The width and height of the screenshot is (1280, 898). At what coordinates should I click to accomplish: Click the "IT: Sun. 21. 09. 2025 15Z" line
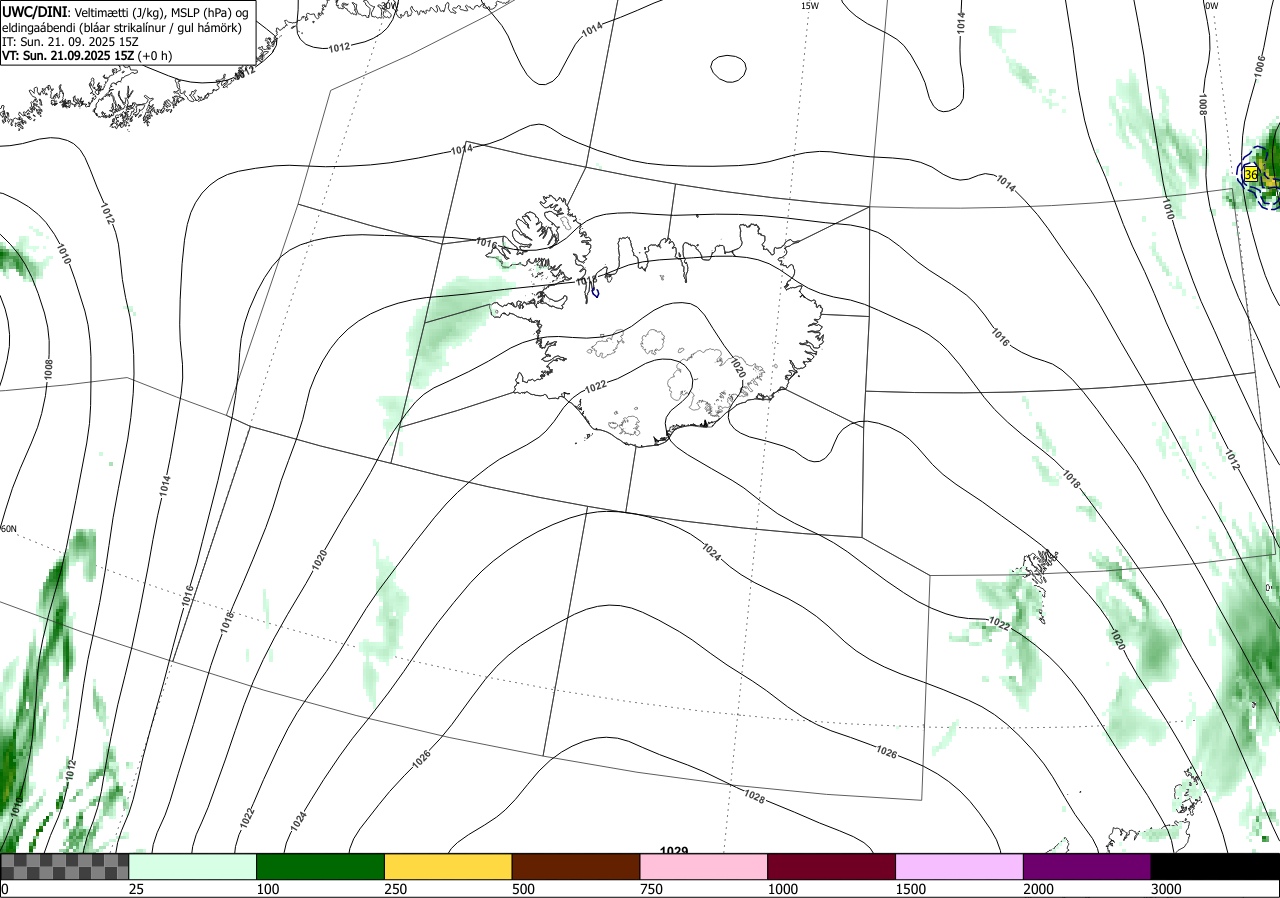coord(68,42)
